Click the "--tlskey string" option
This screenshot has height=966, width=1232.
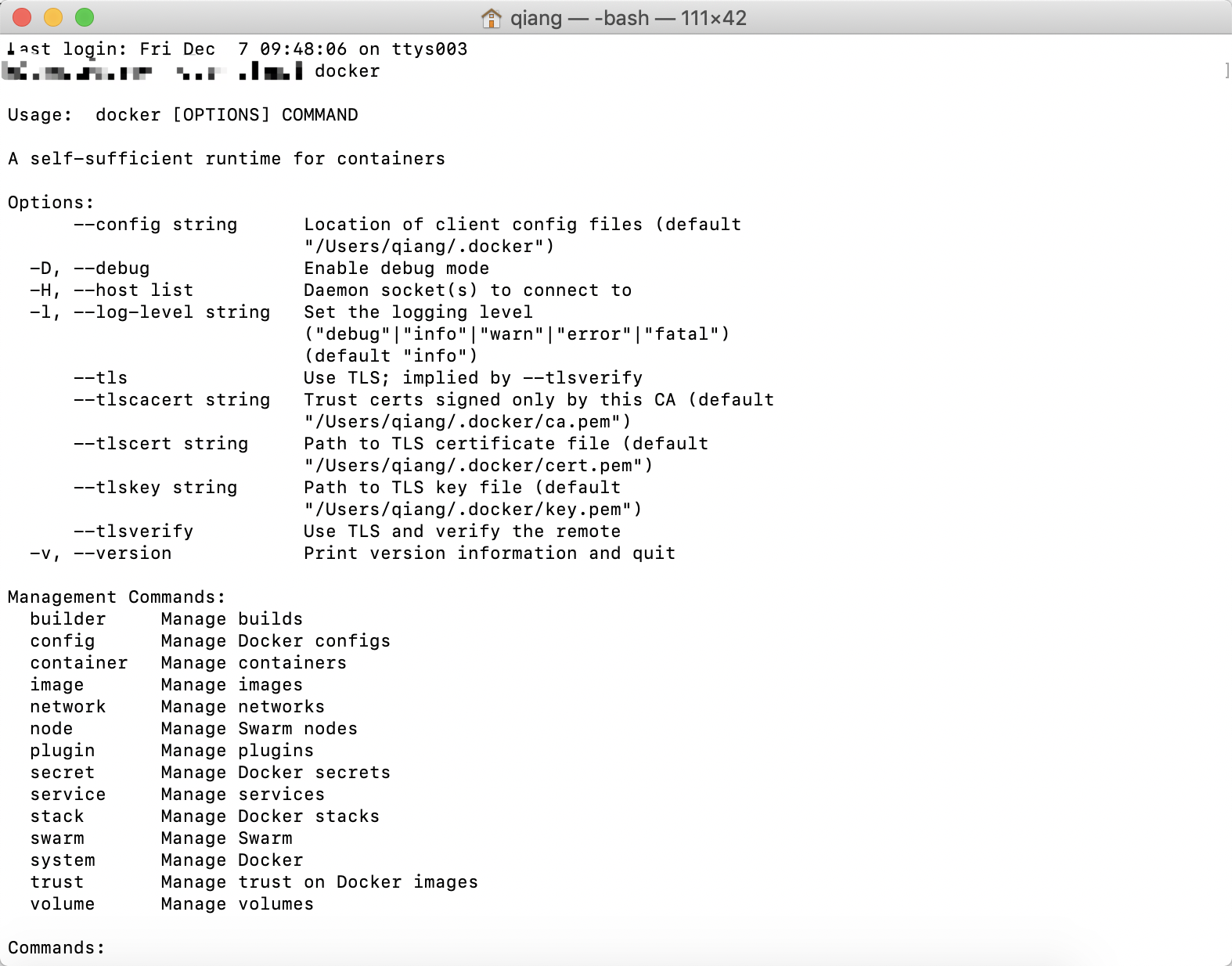[x=155, y=487]
